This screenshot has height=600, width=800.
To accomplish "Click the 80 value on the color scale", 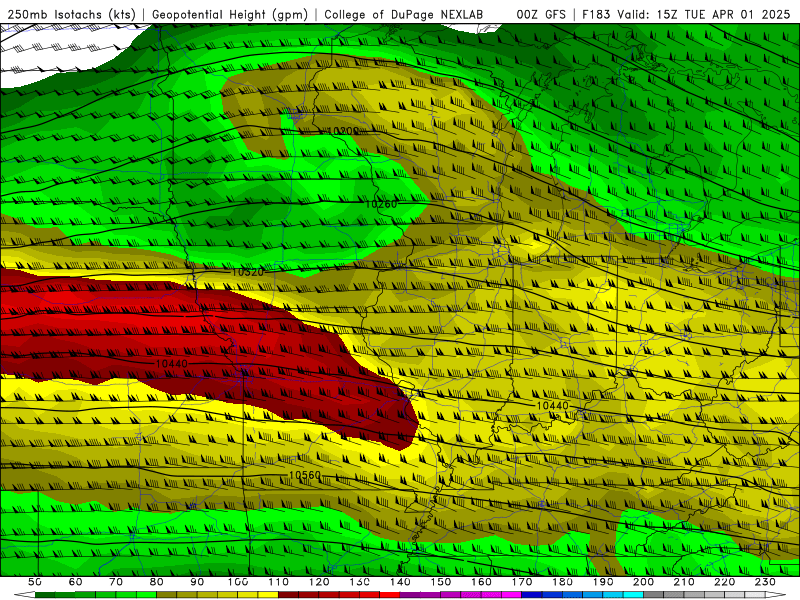I will [x=157, y=582].
